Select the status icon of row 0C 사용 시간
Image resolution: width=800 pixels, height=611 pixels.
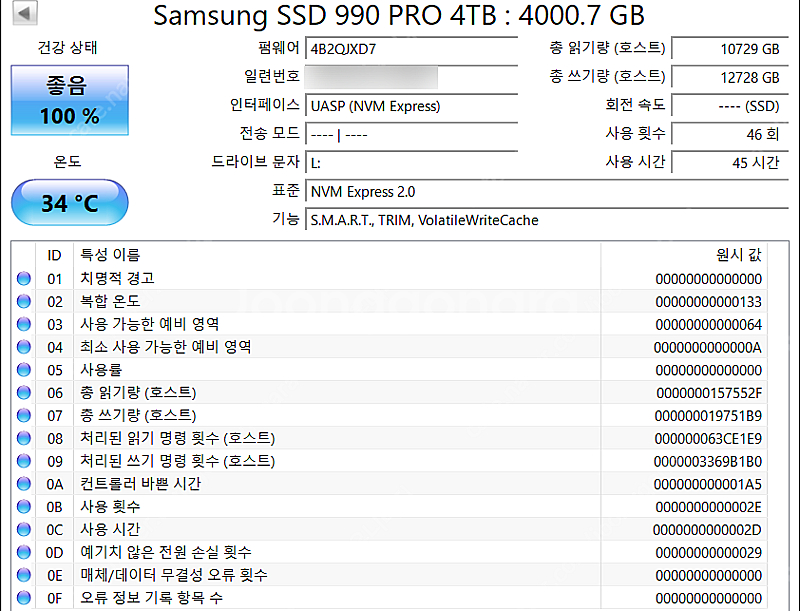click(x=23, y=529)
